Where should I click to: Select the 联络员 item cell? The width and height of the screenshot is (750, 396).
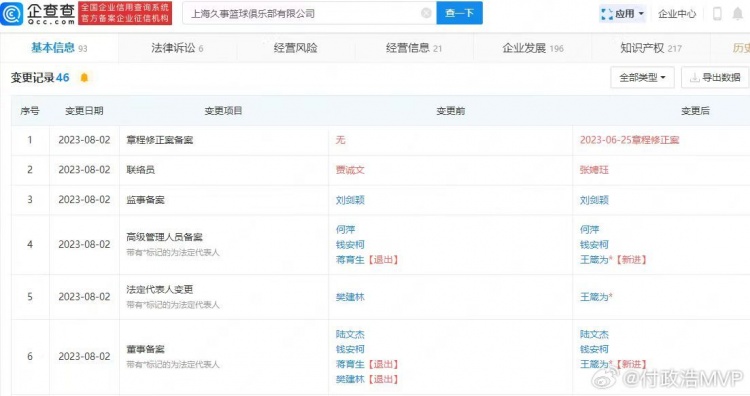(224, 170)
